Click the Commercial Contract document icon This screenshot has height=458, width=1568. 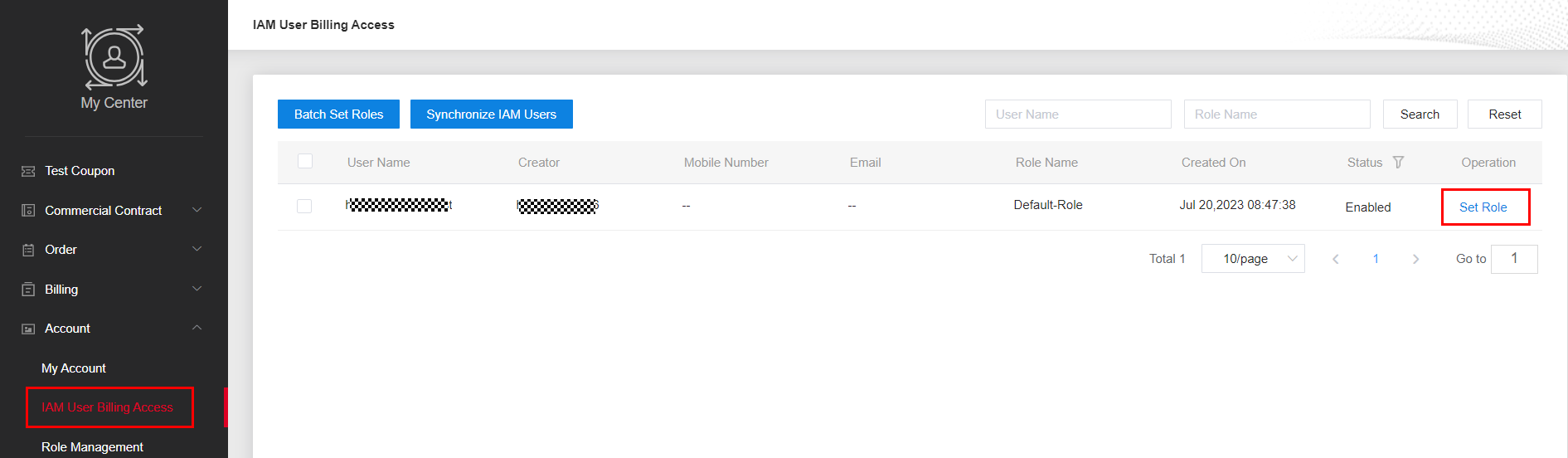coord(28,211)
